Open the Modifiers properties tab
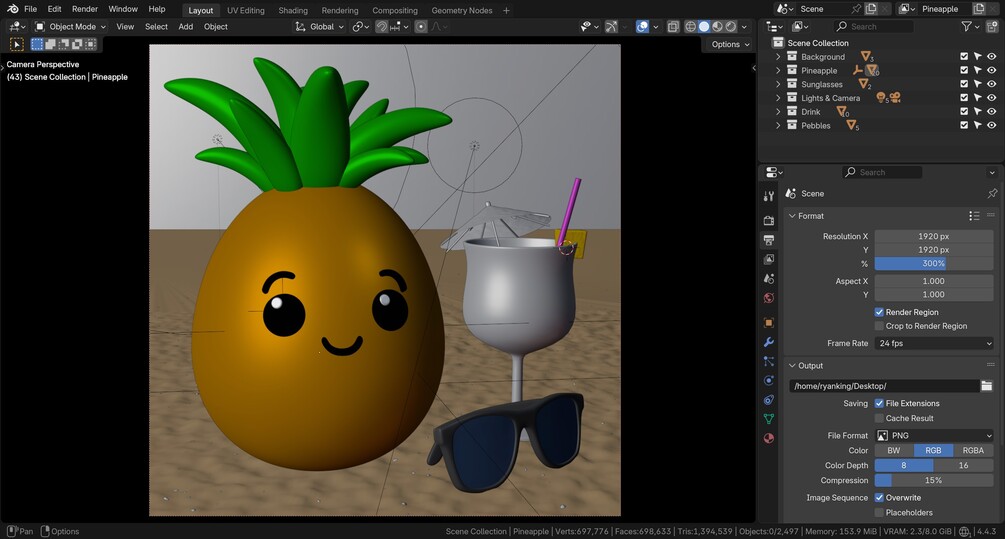Screen dimensions: 1005x539 [768, 342]
